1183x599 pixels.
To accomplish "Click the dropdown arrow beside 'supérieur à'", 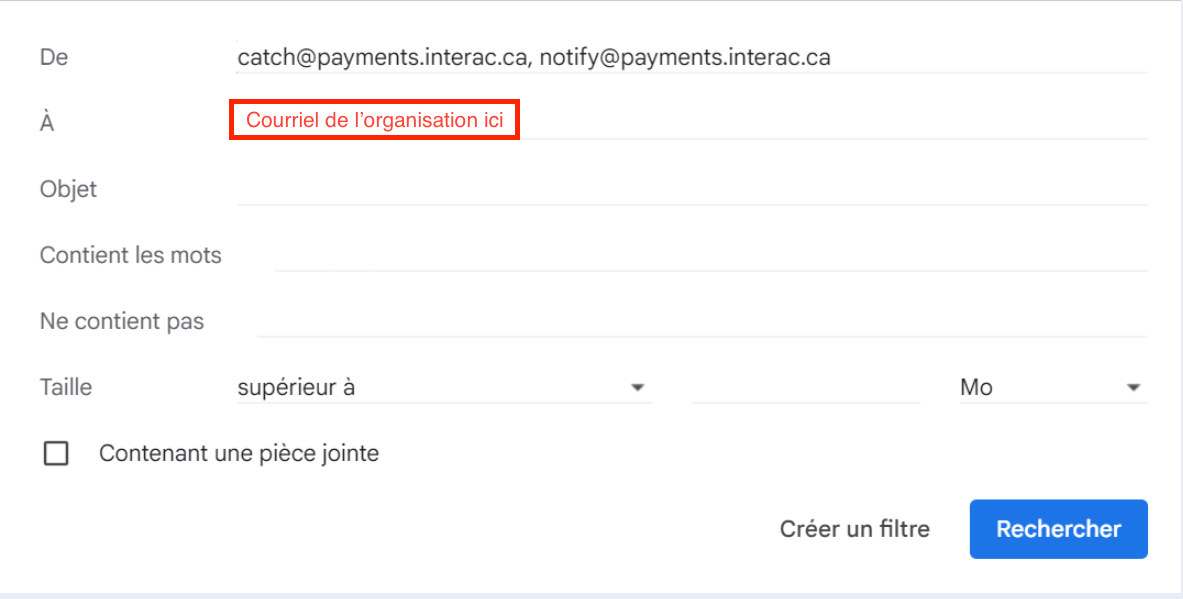I will click(x=637, y=388).
